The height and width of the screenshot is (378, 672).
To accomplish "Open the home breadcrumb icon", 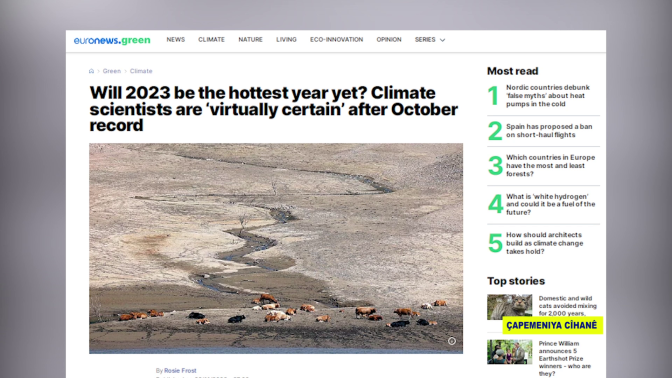I will tap(91, 71).
